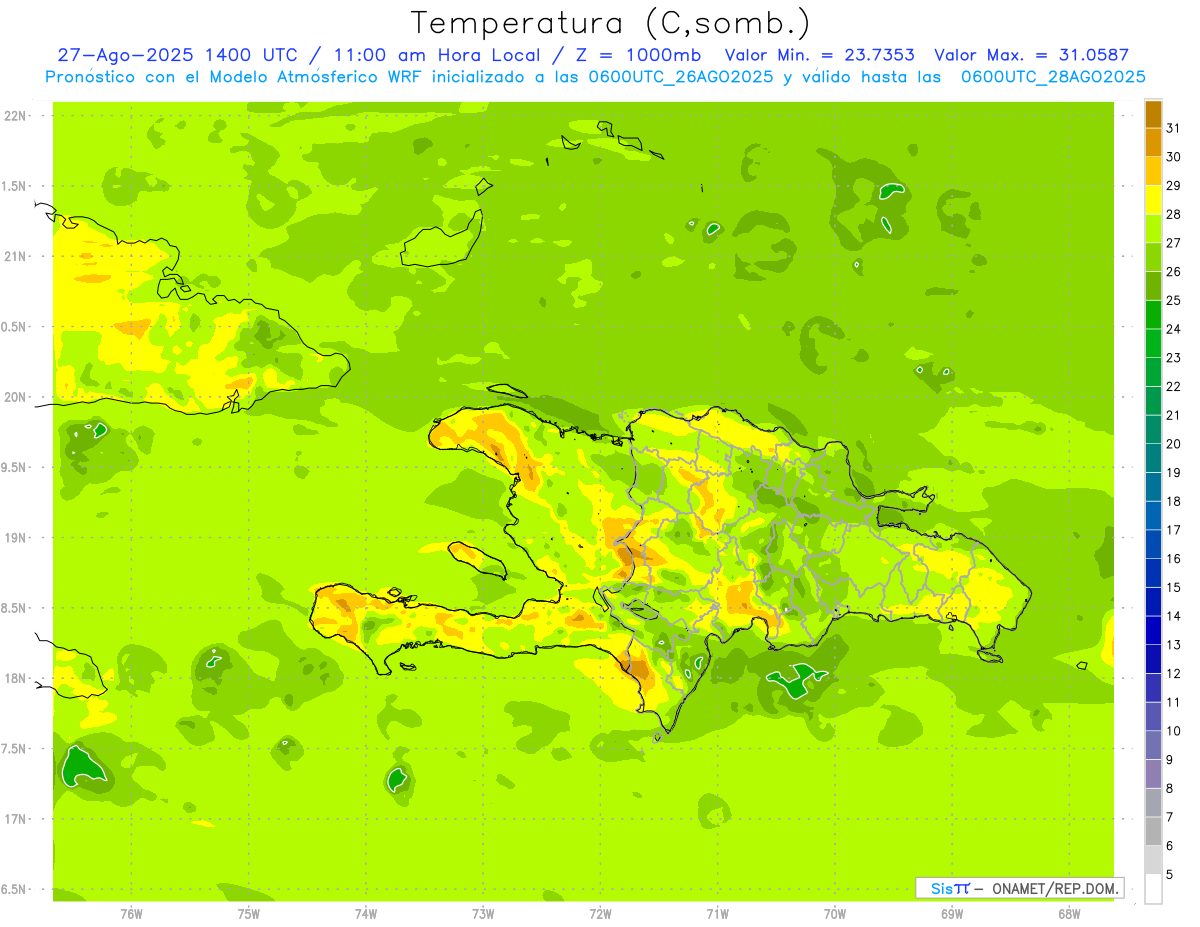This screenshot has width=1200, height=927.
Task: Click the '68W' longitude label
Action: [1069, 913]
